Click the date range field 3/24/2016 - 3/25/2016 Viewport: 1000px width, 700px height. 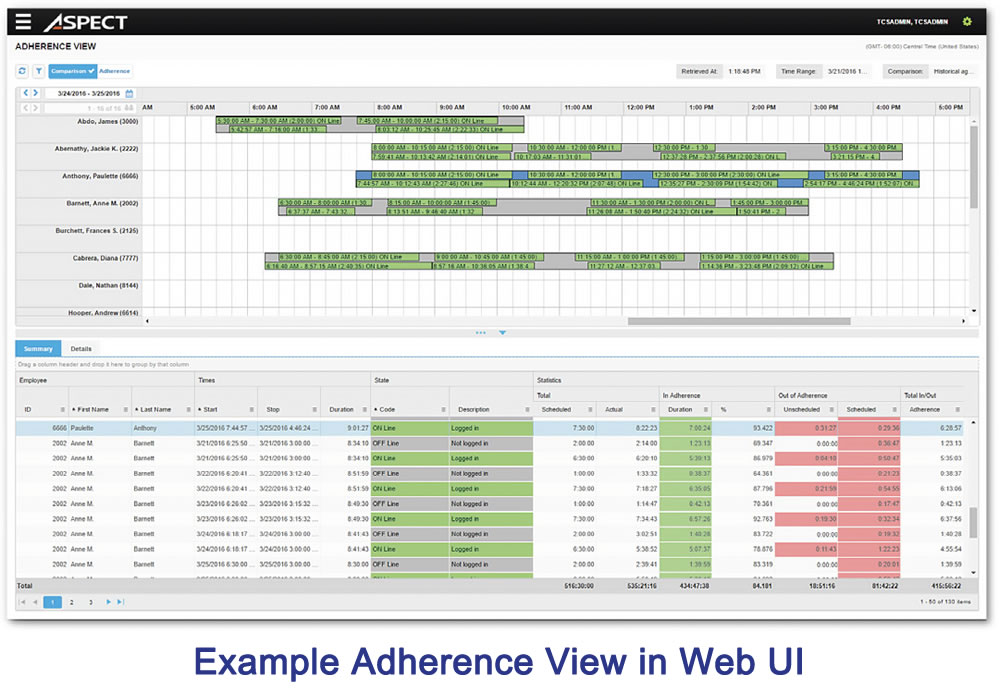[x=89, y=93]
